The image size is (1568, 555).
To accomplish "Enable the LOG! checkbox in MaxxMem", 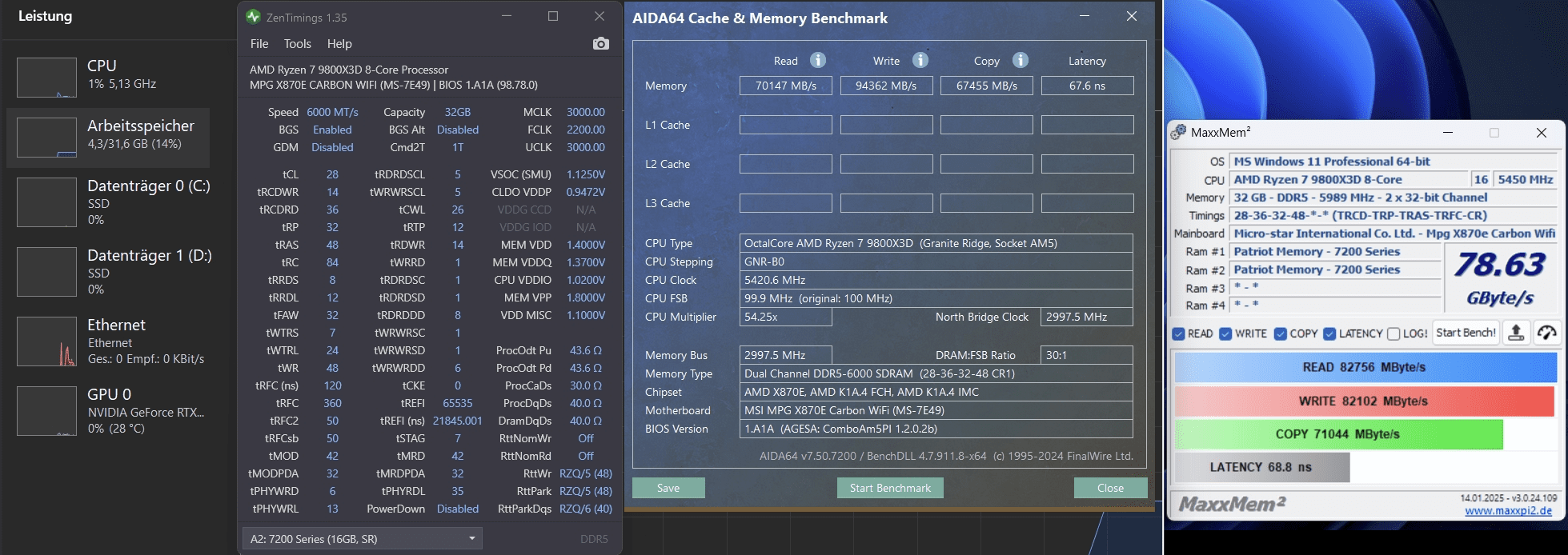I will [1394, 333].
